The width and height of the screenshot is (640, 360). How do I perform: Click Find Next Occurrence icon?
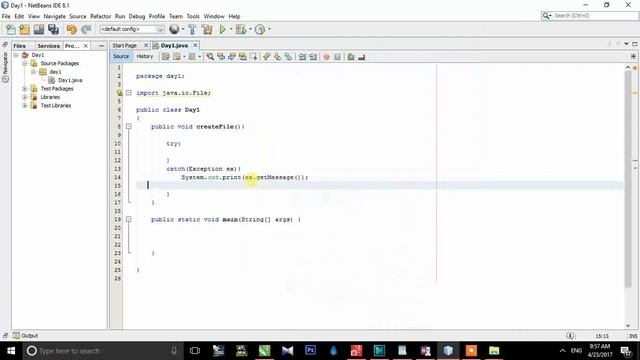click(x=232, y=57)
